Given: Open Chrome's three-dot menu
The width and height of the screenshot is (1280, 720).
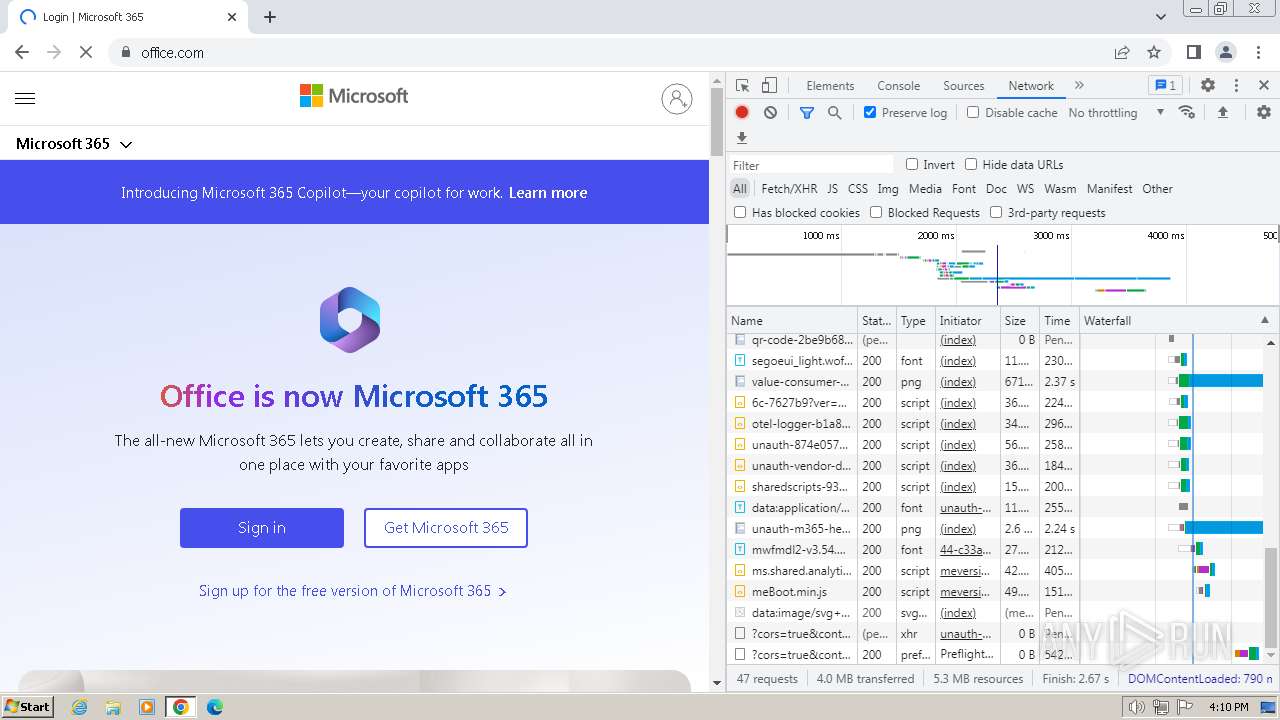Looking at the screenshot, I should 1258,52.
